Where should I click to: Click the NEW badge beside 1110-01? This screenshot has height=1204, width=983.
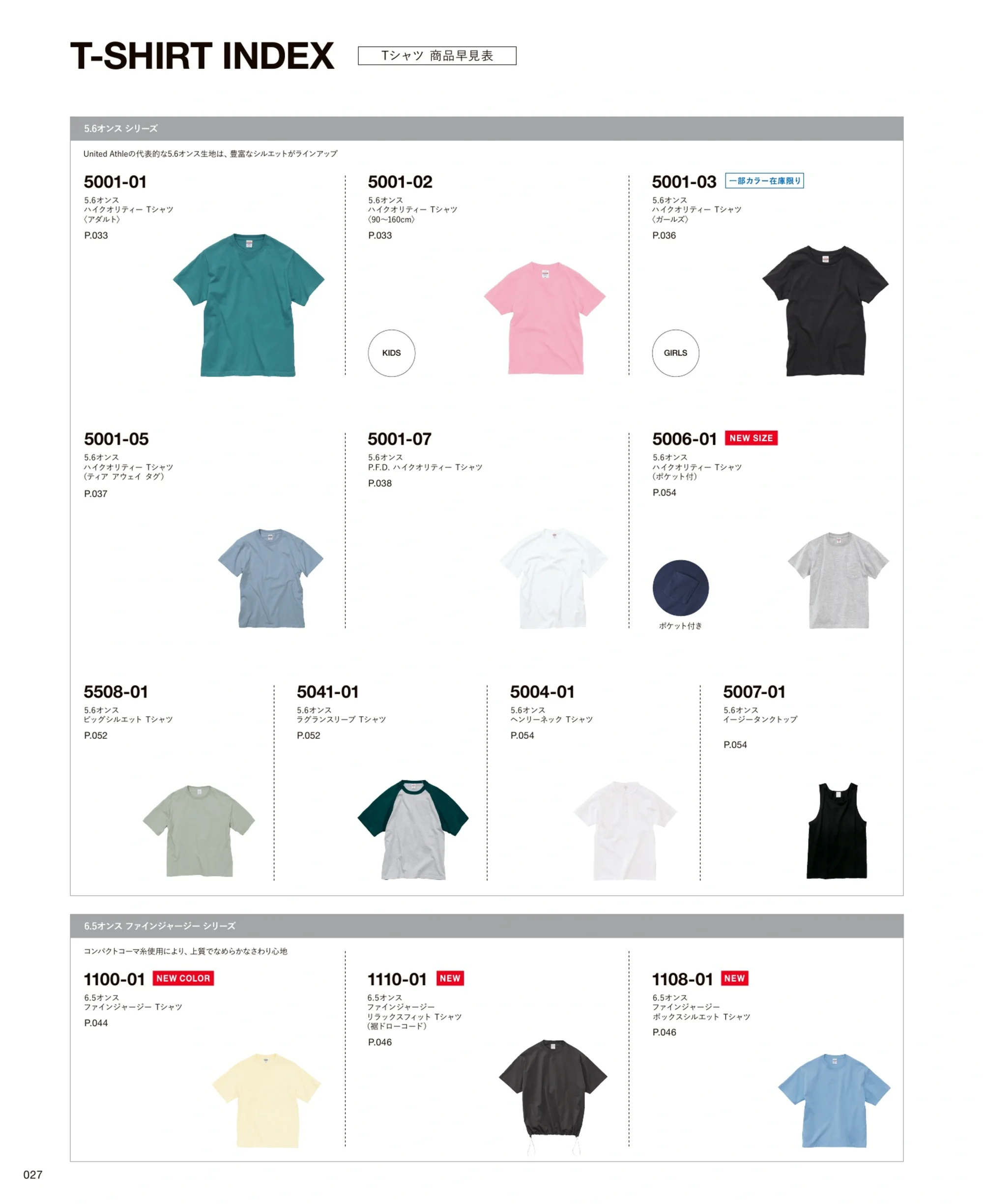pos(450,978)
